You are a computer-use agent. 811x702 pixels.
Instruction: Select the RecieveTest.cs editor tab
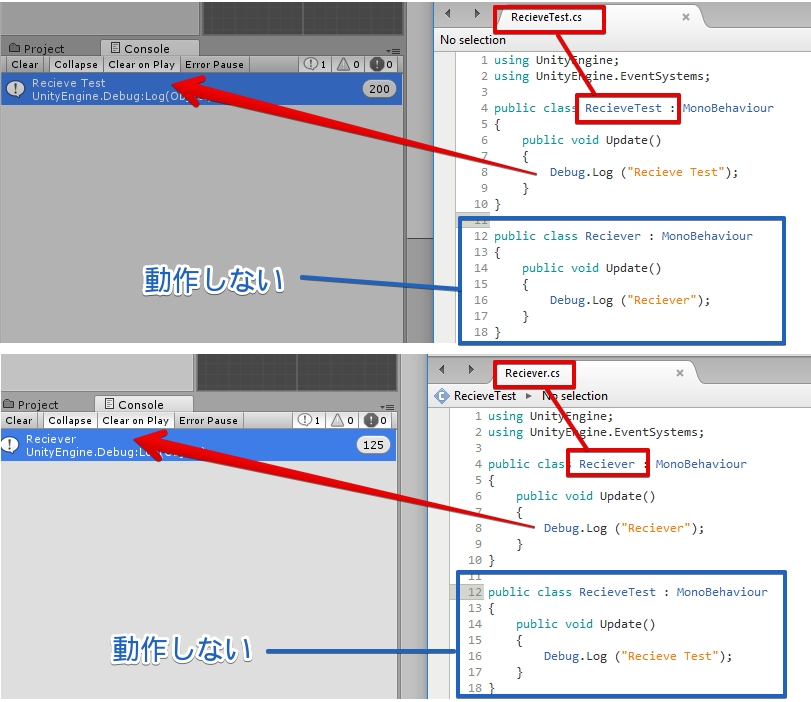[x=546, y=18]
